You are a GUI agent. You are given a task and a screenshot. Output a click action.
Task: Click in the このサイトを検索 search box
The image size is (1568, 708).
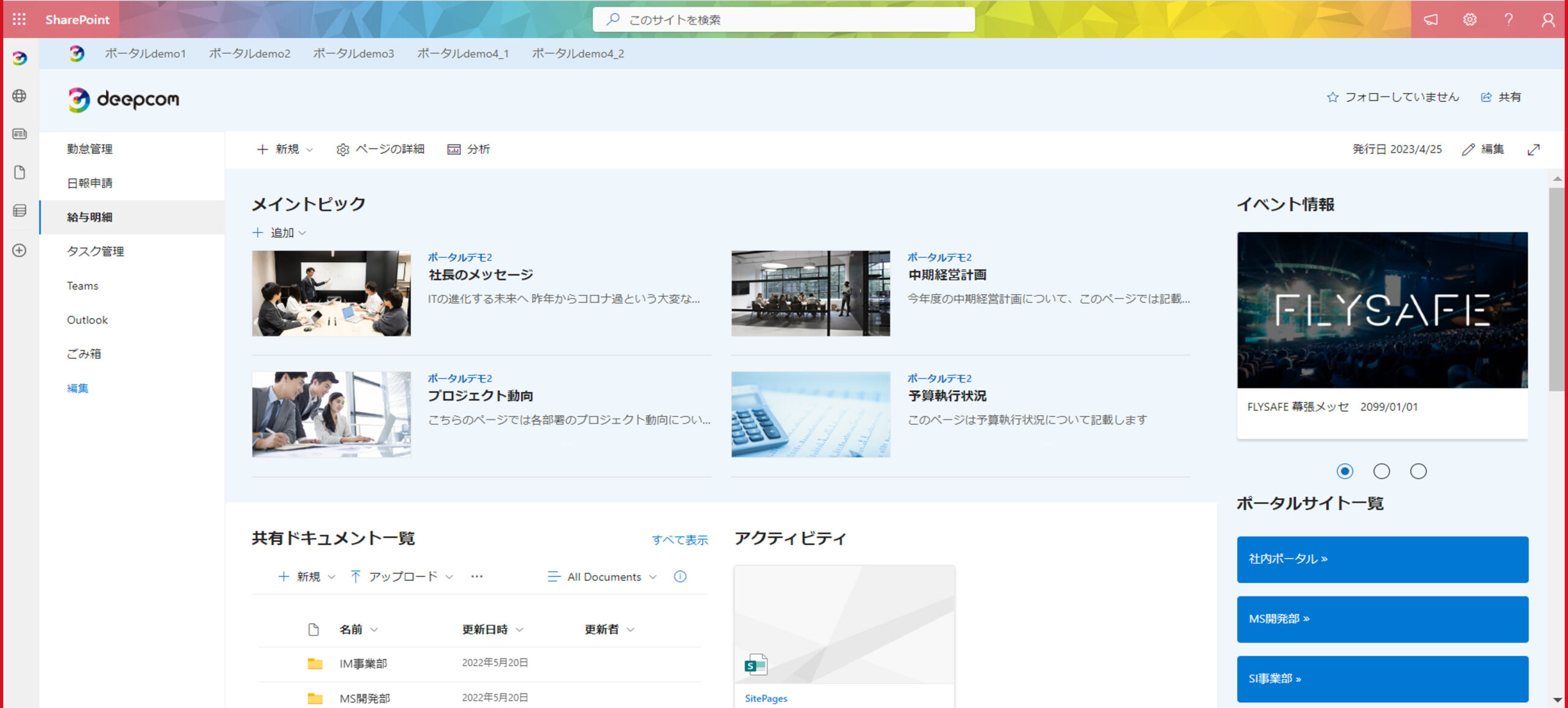tap(784, 20)
